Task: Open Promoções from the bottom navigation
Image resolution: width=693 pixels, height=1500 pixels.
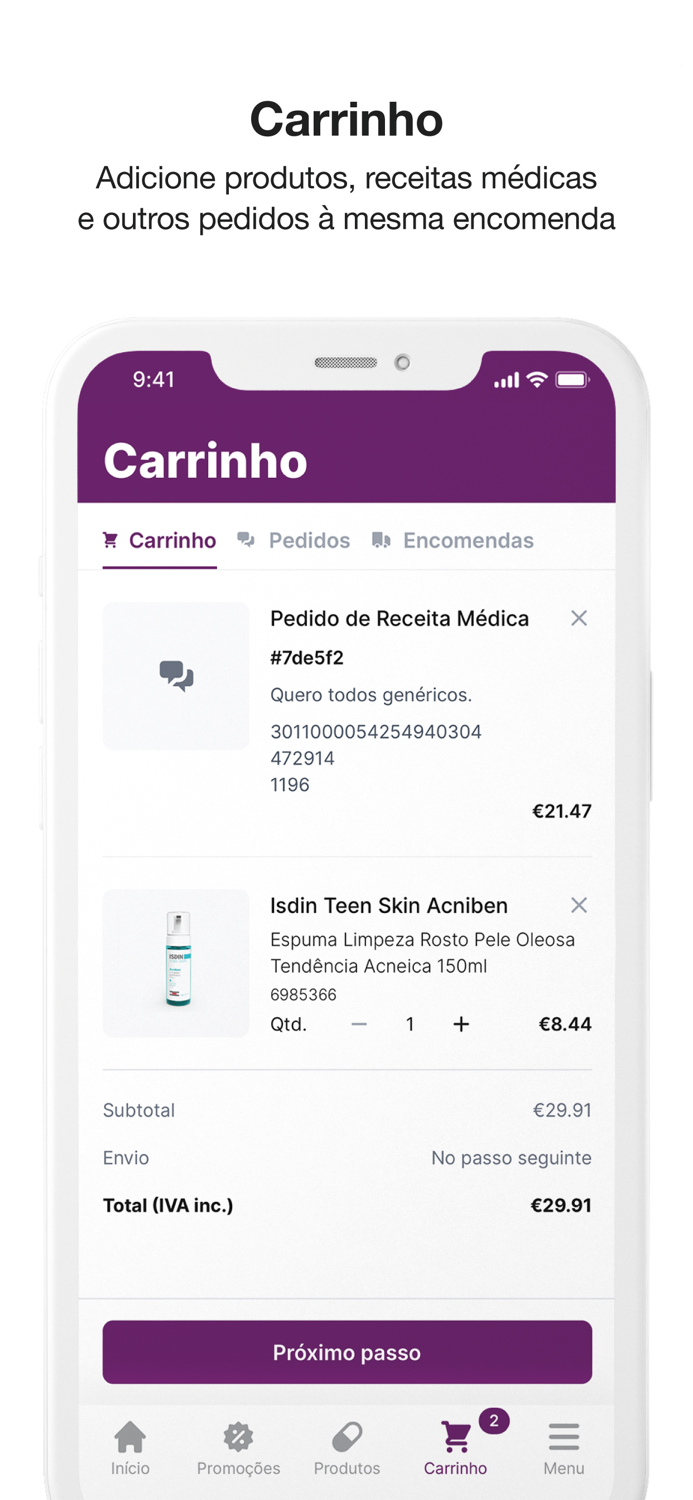Action: (238, 1435)
